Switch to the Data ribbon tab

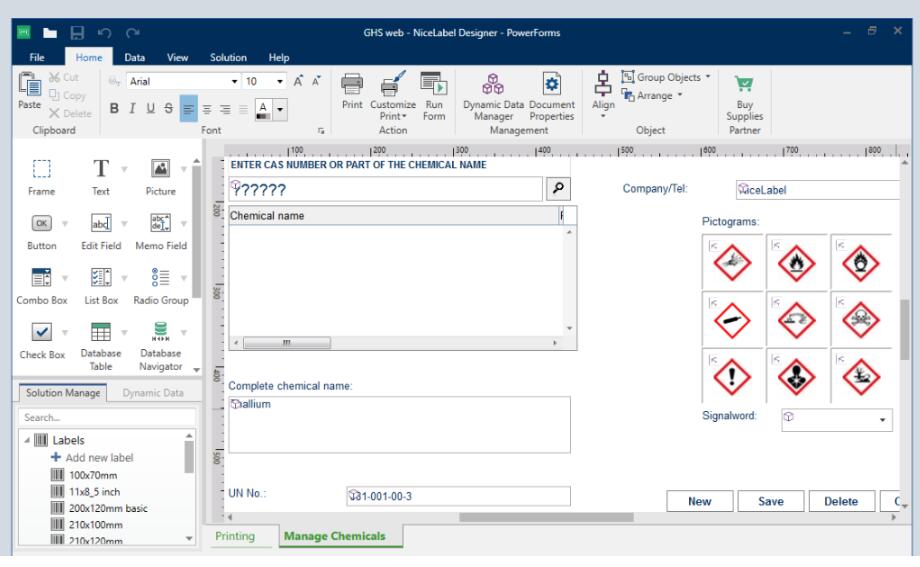click(x=134, y=57)
